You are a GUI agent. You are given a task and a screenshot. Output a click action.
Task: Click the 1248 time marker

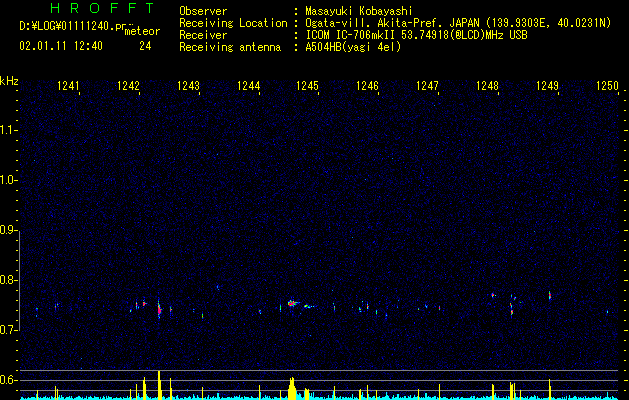click(x=487, y=86)
